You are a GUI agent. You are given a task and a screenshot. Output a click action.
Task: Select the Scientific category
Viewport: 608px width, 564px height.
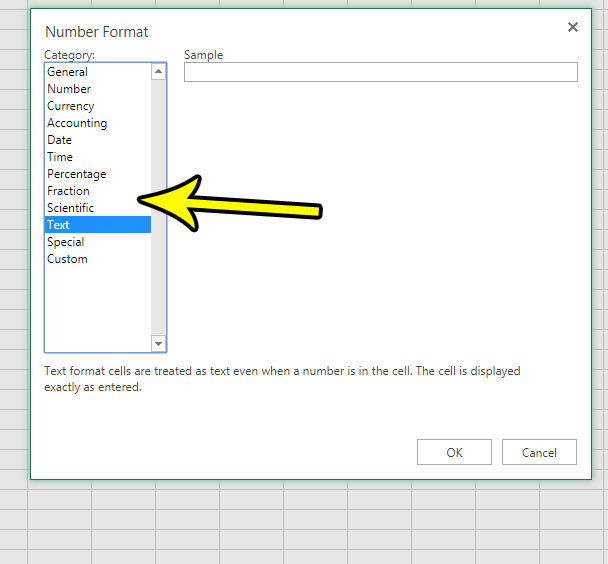[x=98, y=208]
